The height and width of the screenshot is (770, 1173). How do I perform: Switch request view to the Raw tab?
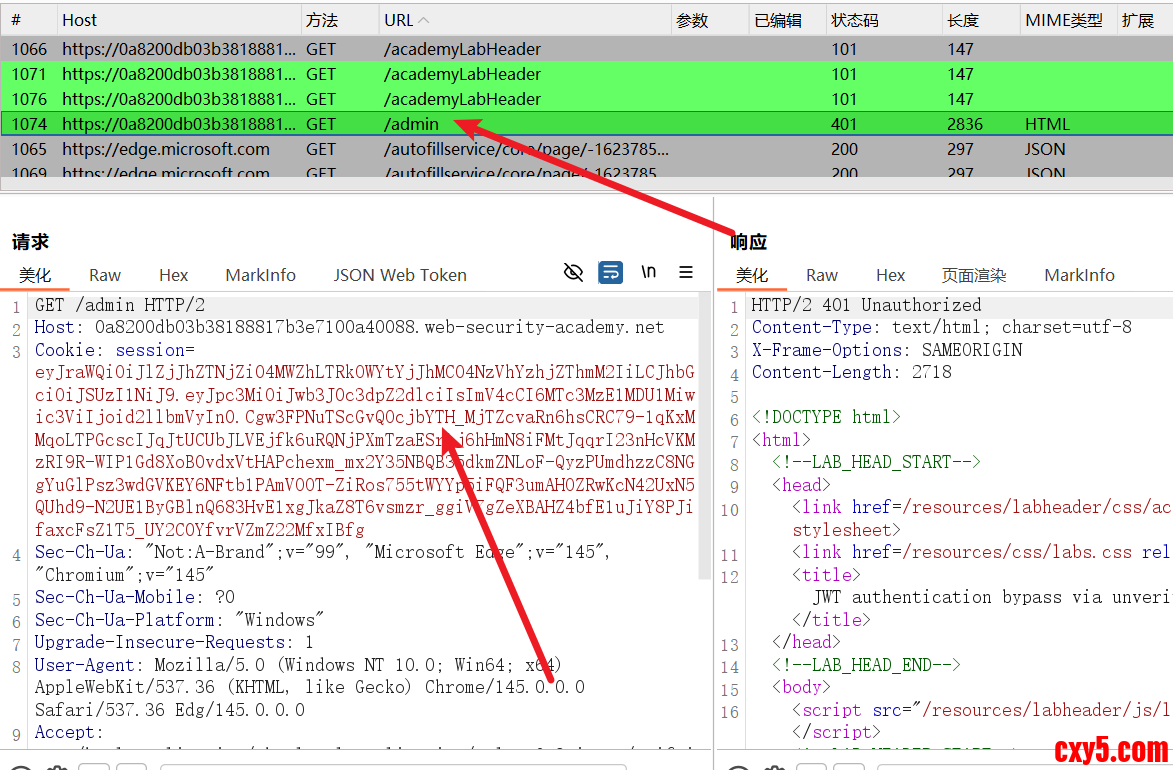tap(105, 275)
